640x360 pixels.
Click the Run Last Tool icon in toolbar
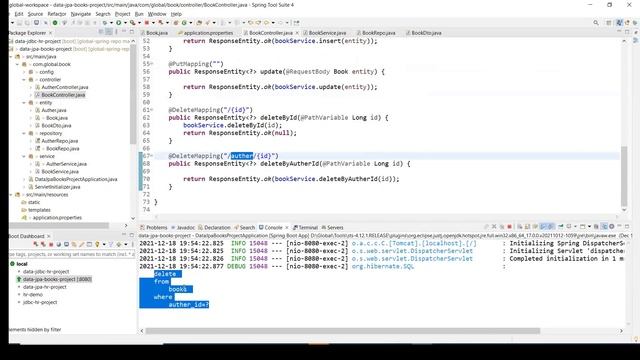point(132,23)
